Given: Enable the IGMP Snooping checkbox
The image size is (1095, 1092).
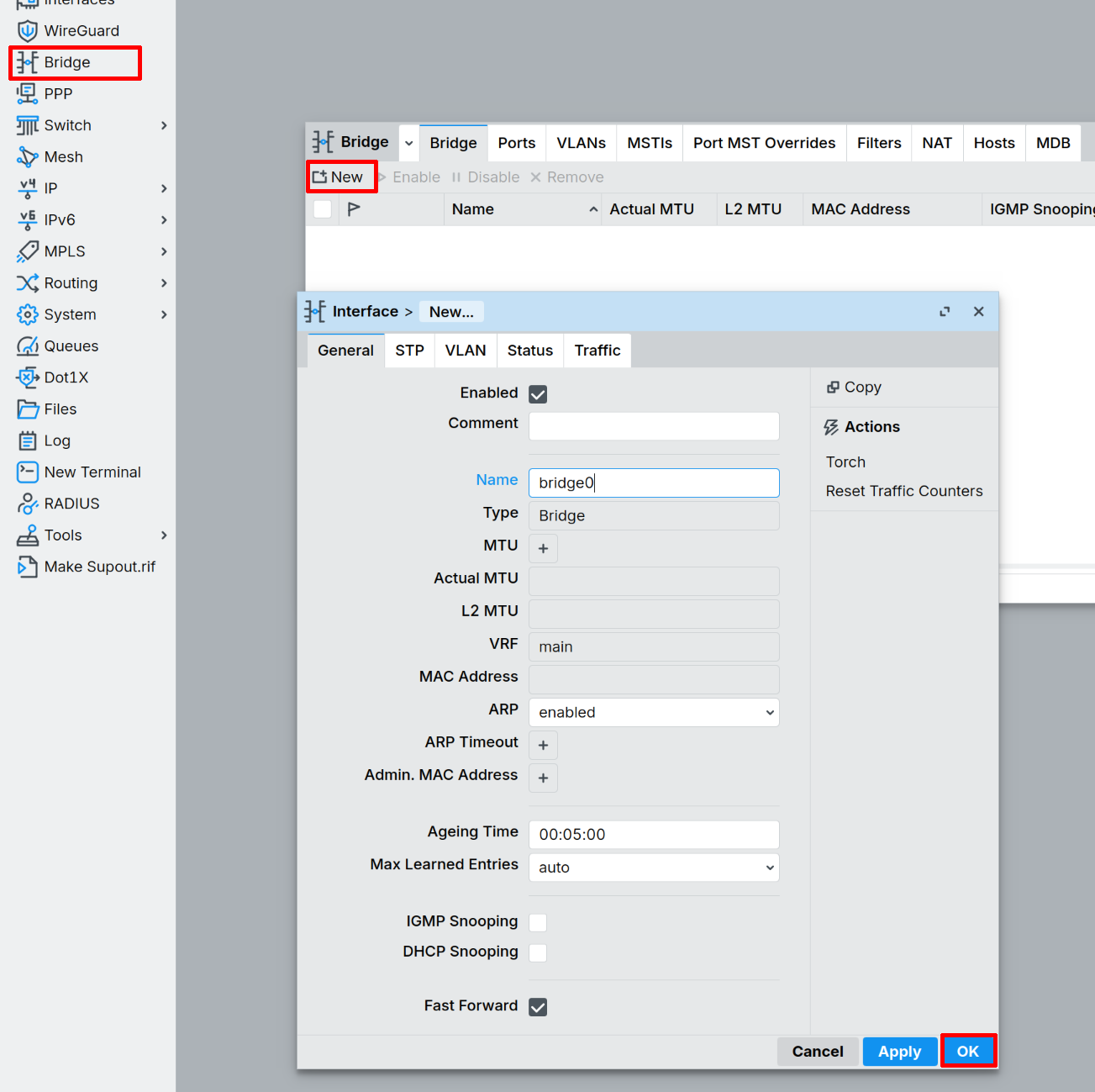Looking at the screenshot, I should (x=538, y=922).
